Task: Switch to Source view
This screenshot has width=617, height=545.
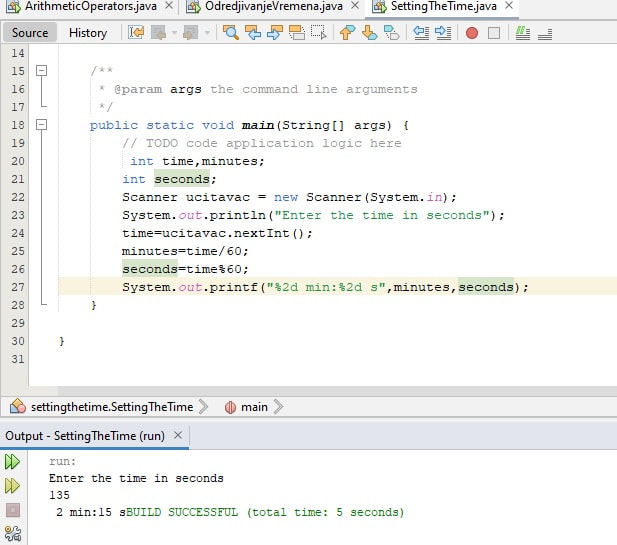Action: point(30,33)
